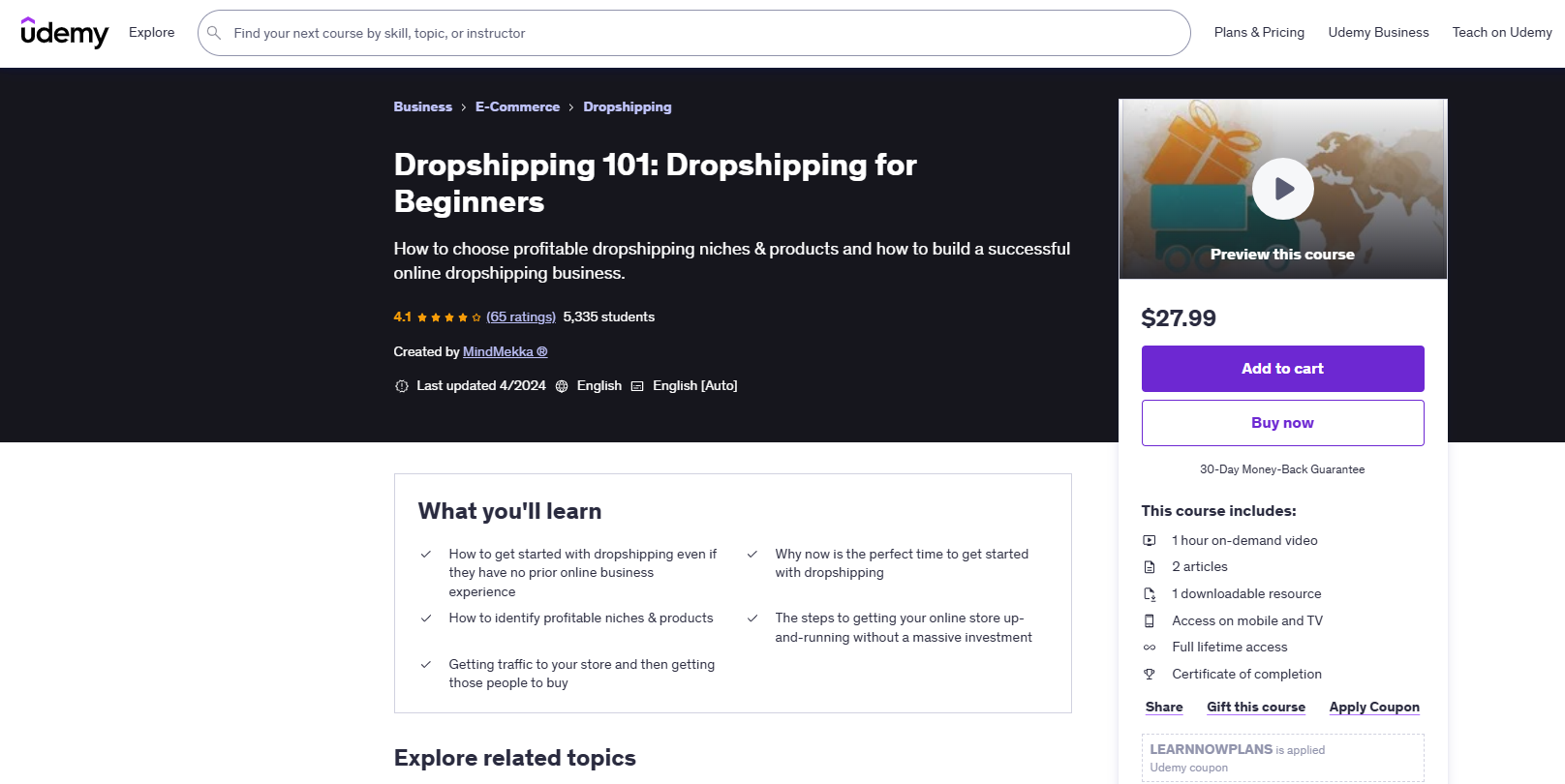Viewport: 1565px width, 784px height.
Task: Click the mobile access icon
Action: coord(1150,621)
